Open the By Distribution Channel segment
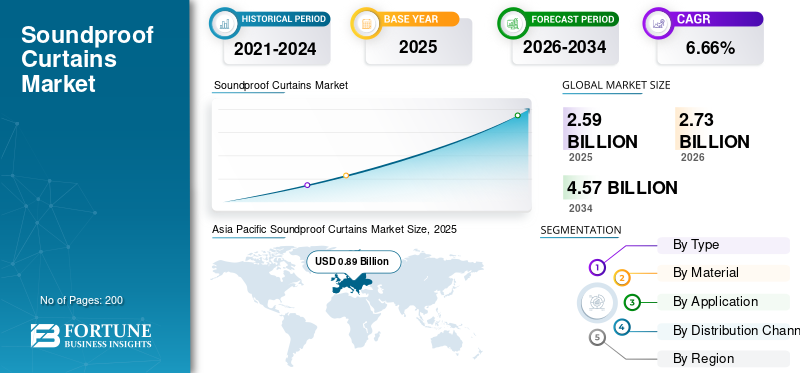800x373 pixels. point(729,331)
